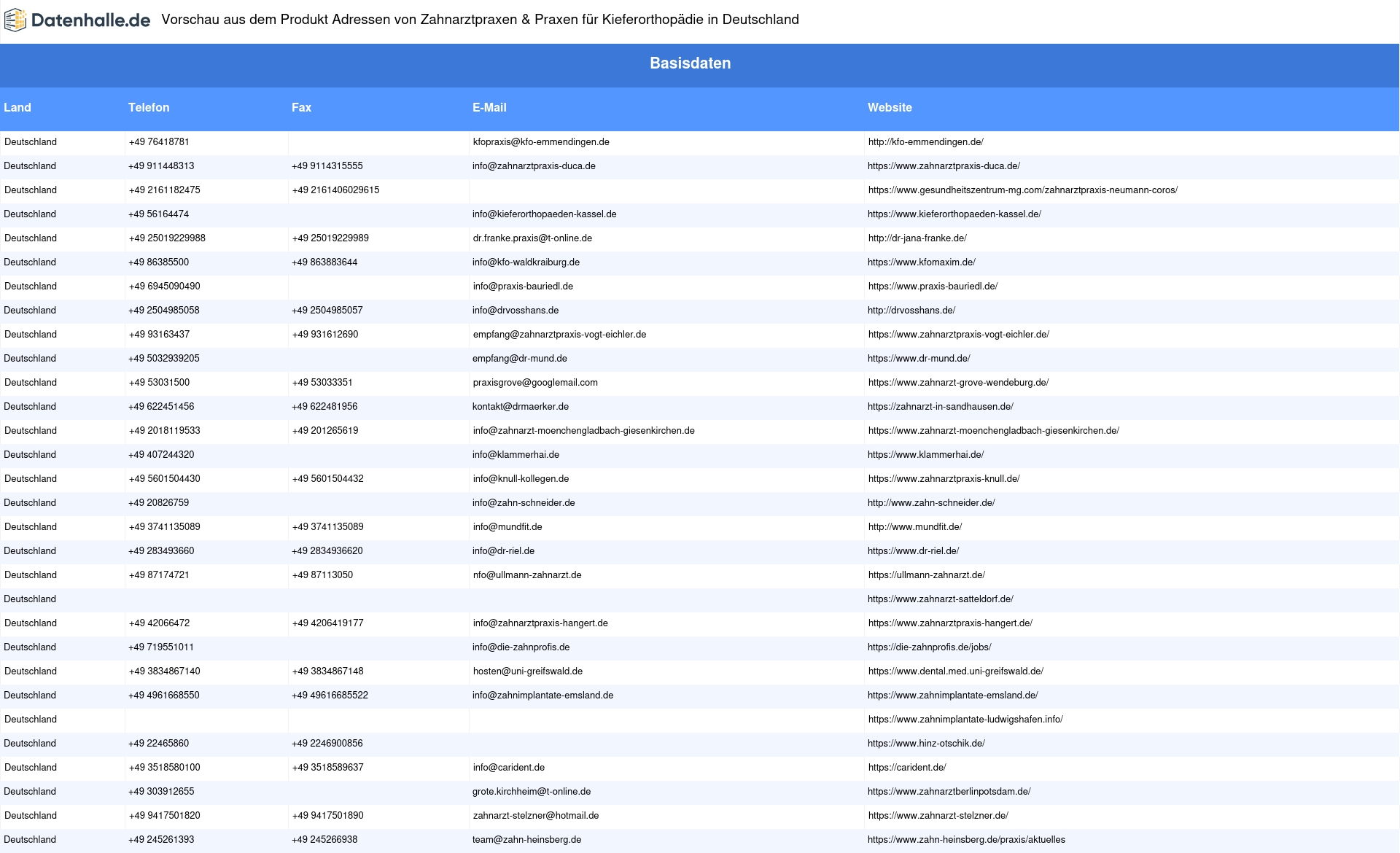Open www.hinz-otschik.de website link

pos(926,744)
